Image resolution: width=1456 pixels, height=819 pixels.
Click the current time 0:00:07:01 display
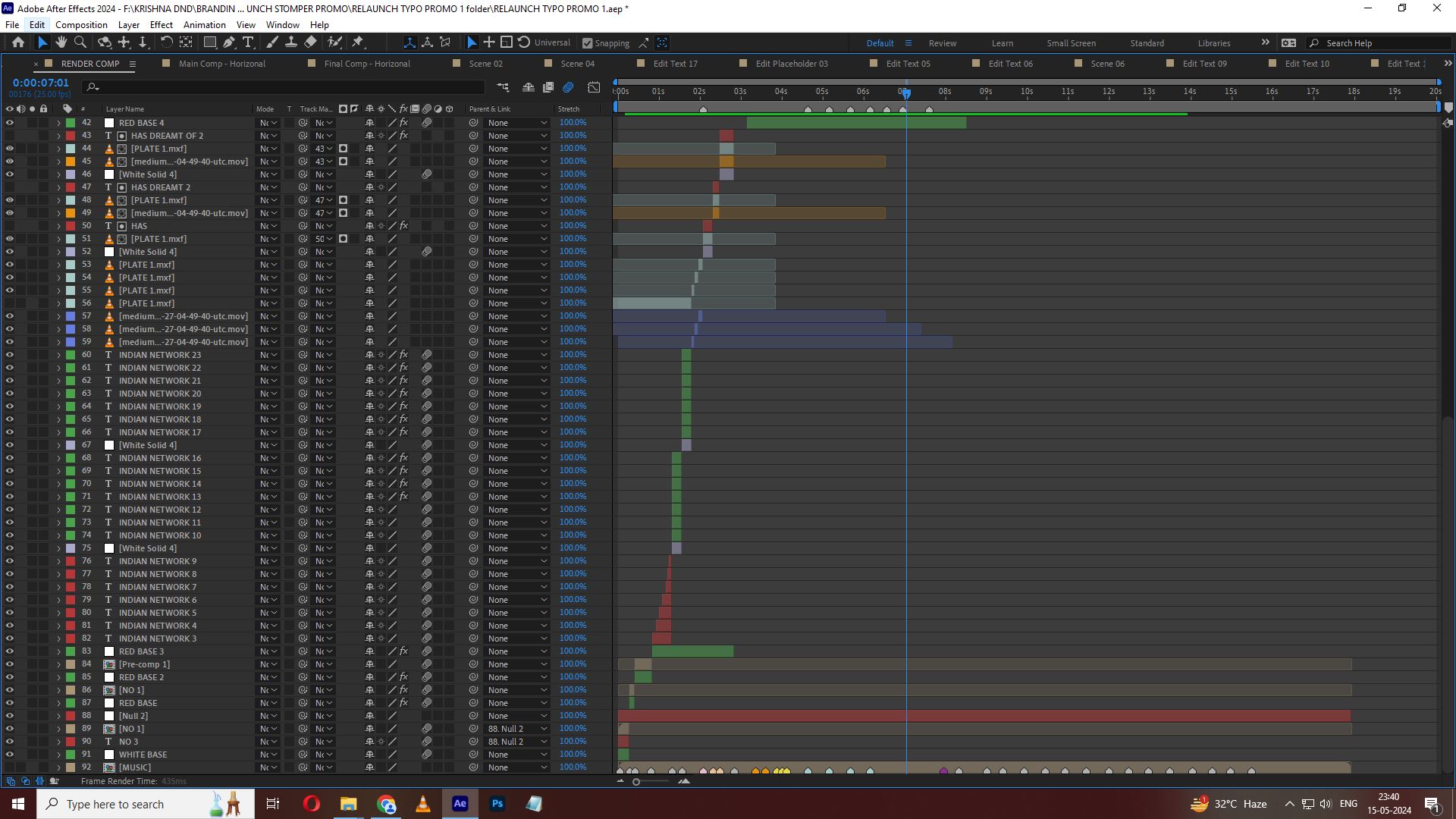40,83
